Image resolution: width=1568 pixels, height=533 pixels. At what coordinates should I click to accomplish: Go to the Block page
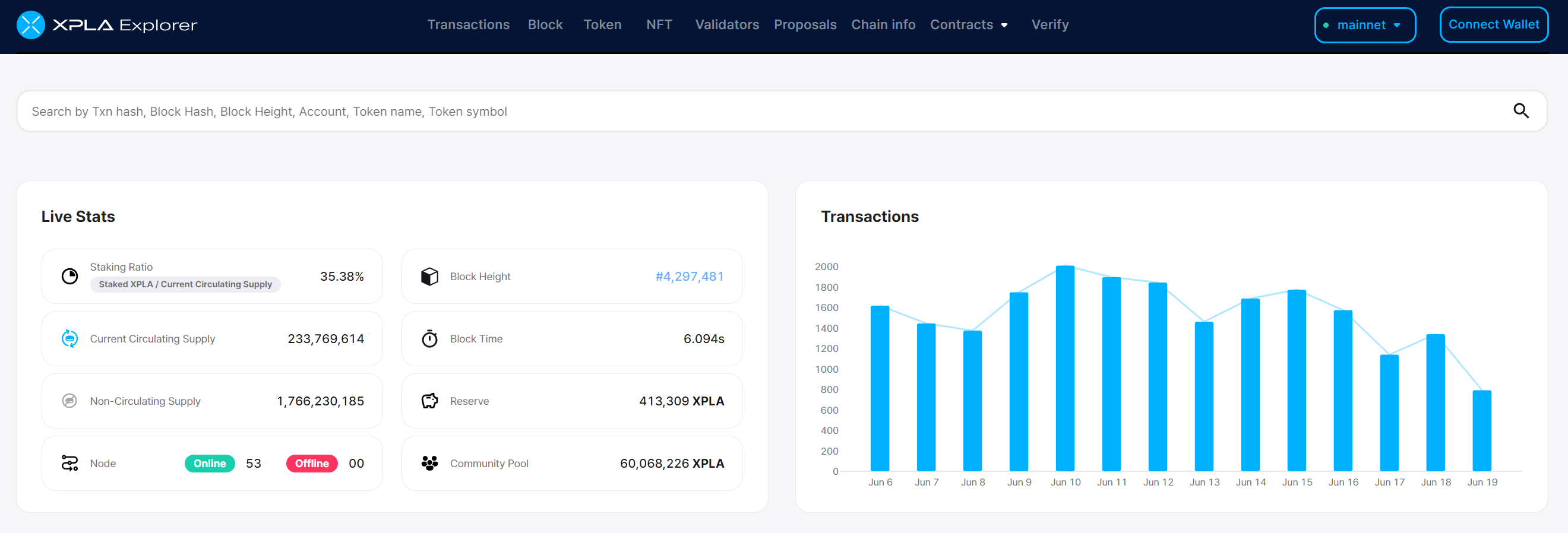[x=545, y=25]
